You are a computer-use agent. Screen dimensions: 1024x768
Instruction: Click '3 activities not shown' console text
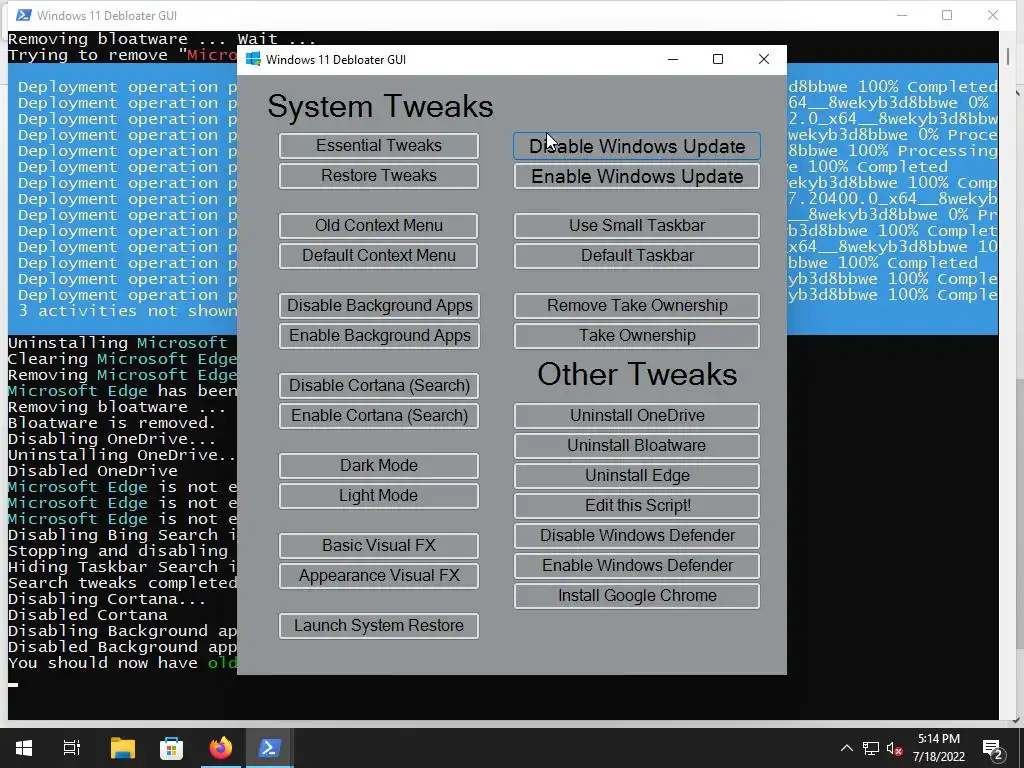pyautogui.click(x=127, y=311)
